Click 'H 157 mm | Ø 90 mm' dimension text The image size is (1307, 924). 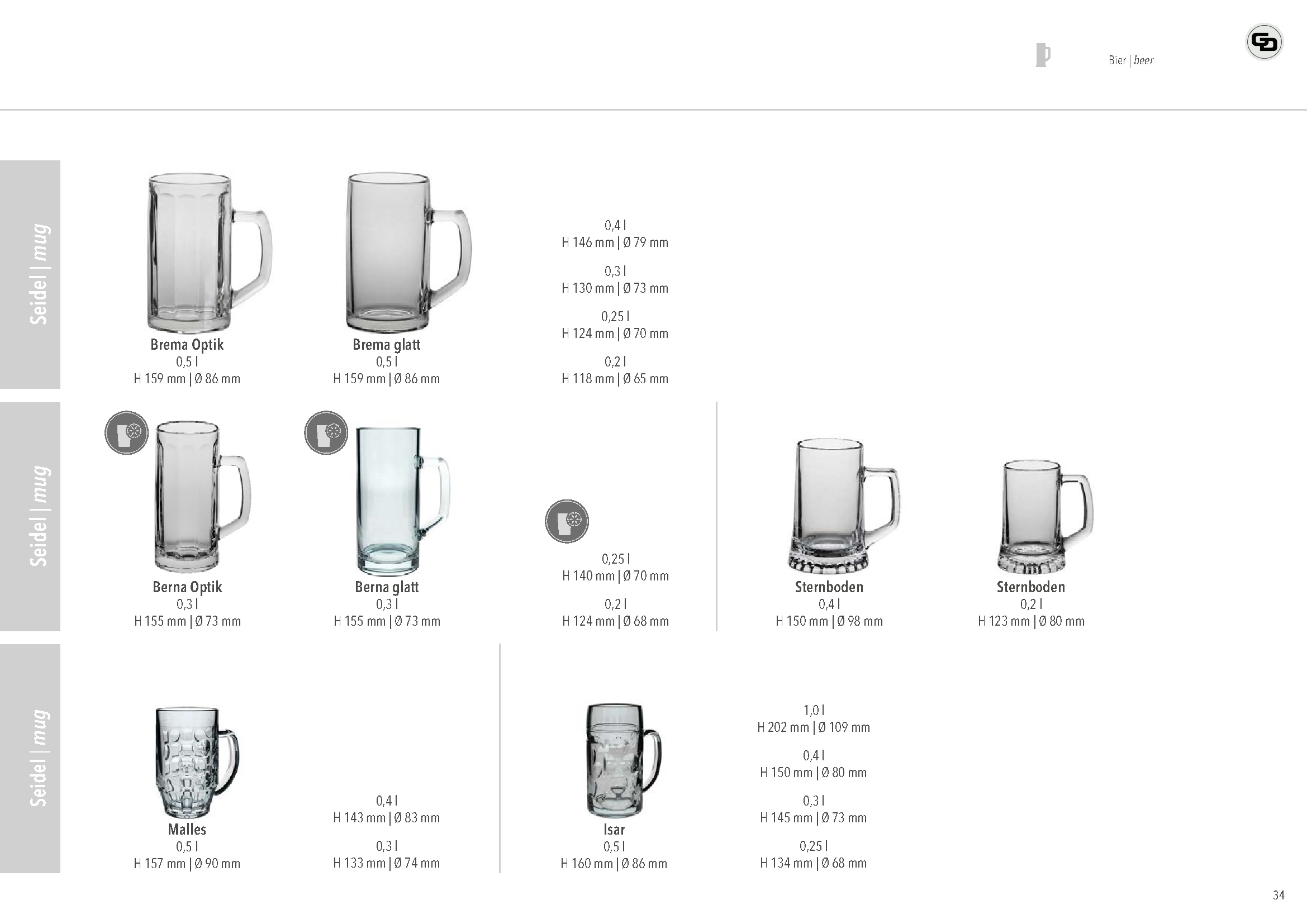187,864
